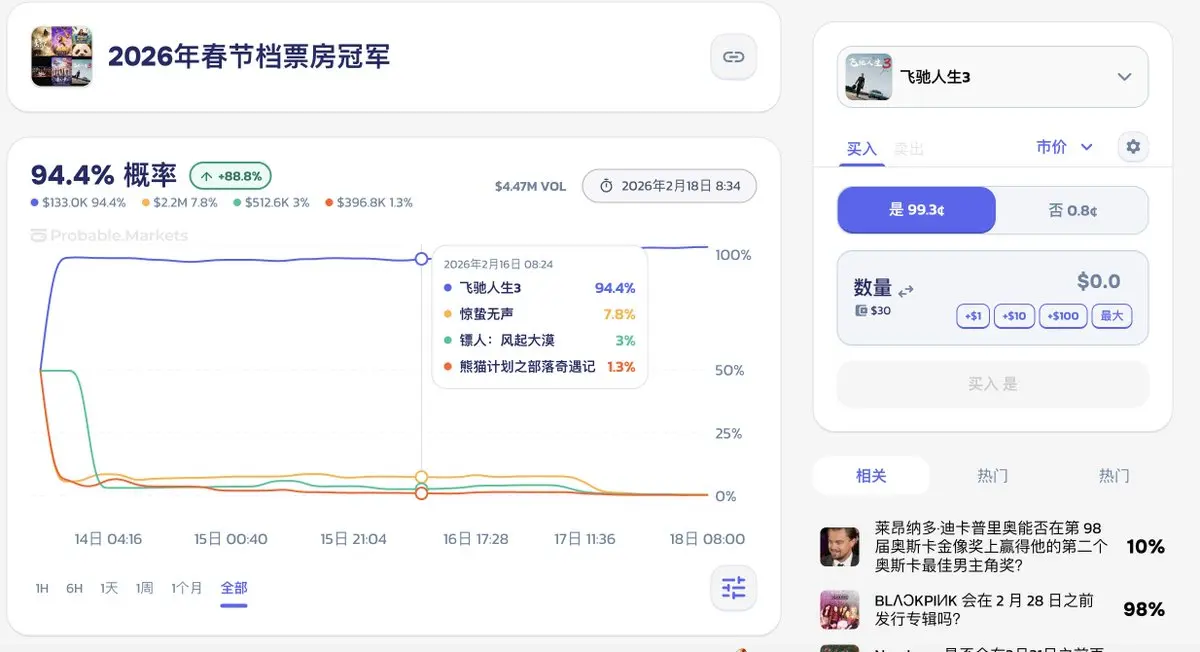Select the 否 0.8¢ option

(x=1072, y=210)
